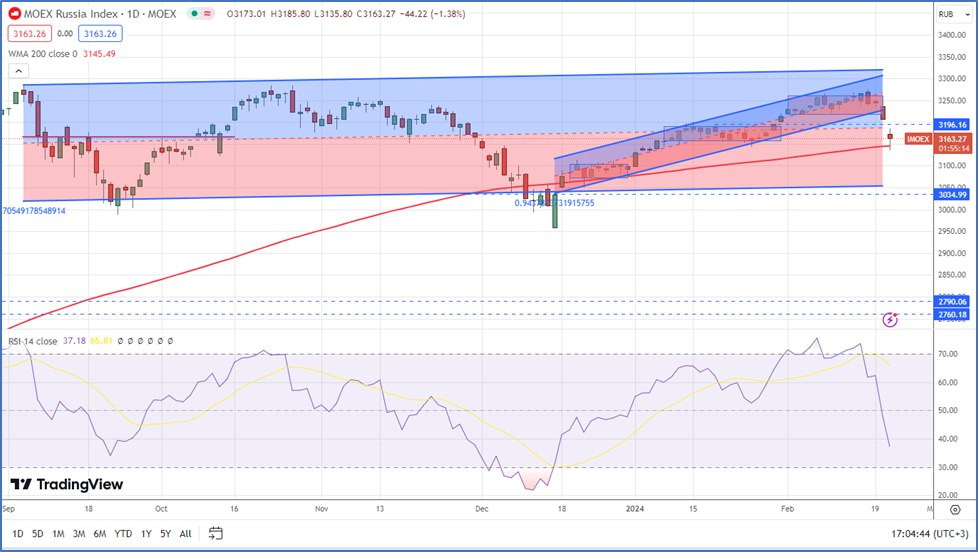Screen dimensions: 978x552
Task: Select the Fibonacci label ending 31915755
Action: coord(554,203)
